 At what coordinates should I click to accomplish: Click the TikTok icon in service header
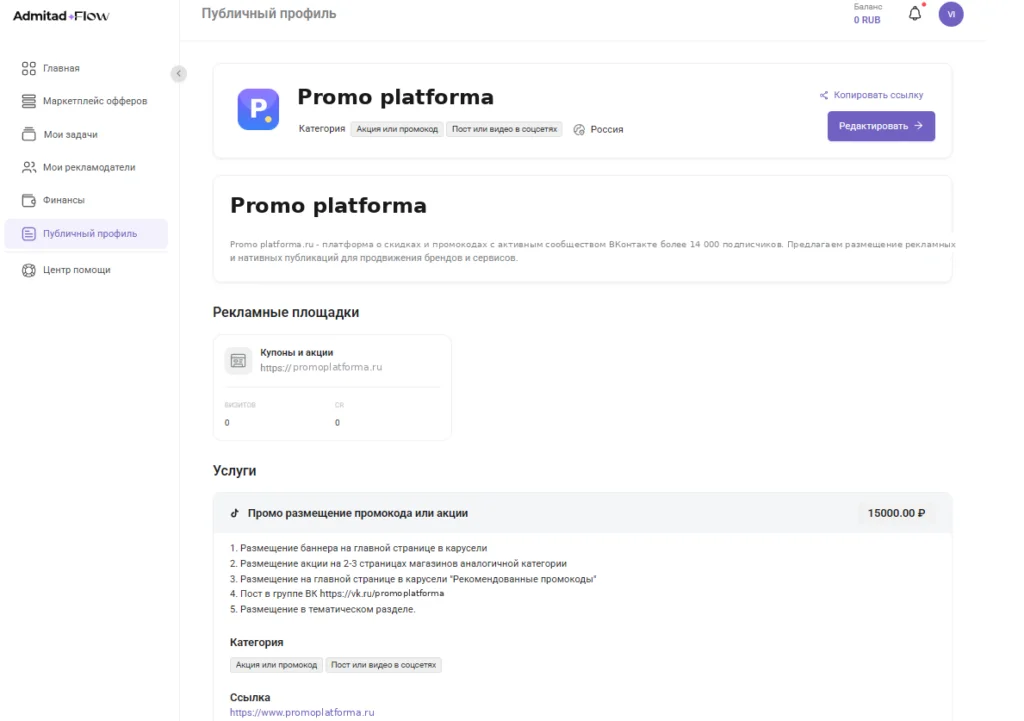(234, 513)
